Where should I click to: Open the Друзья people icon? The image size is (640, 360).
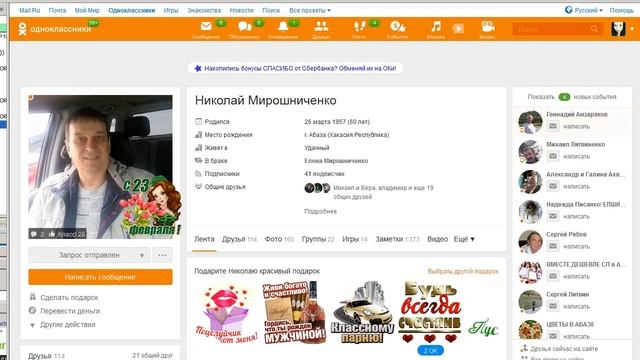(x=321, y=27)
